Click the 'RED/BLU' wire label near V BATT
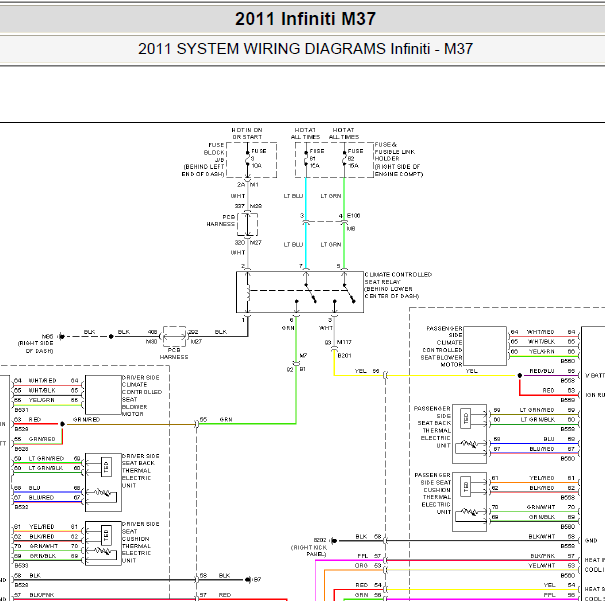 point(542,371)
